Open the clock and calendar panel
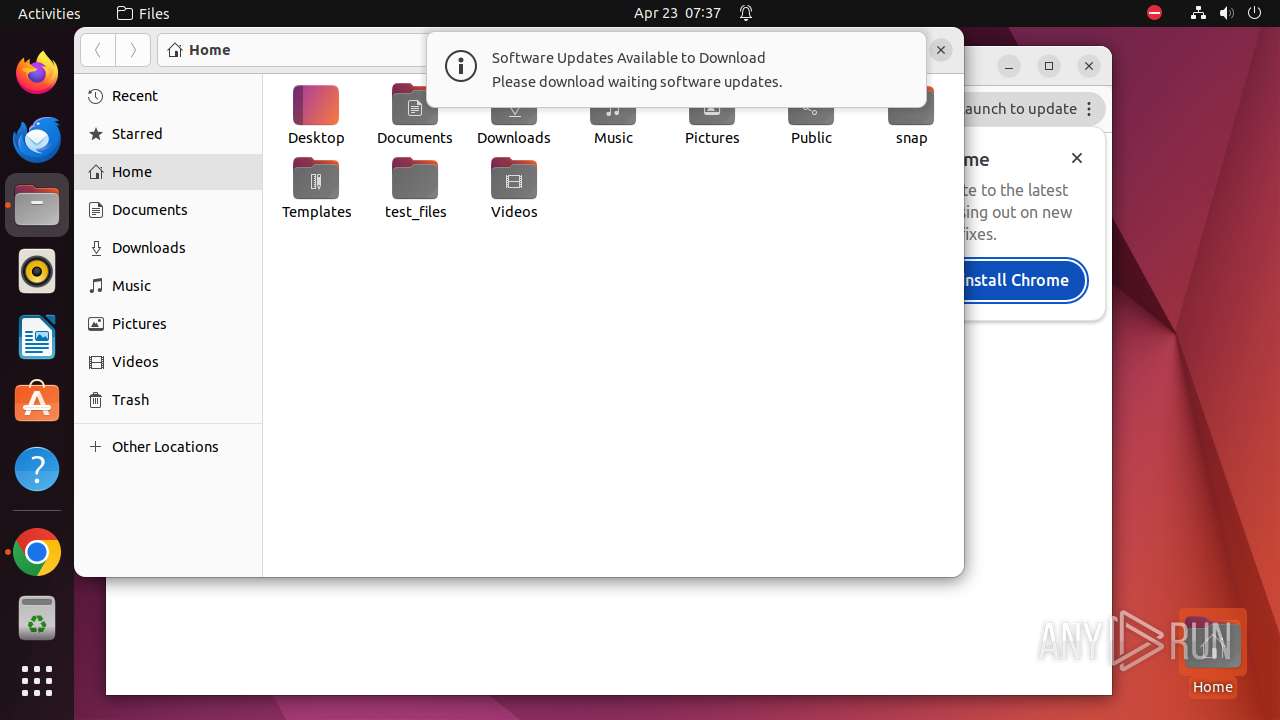Image resolution: width=1280 pixels, height=720 pixels. (677, 13)
